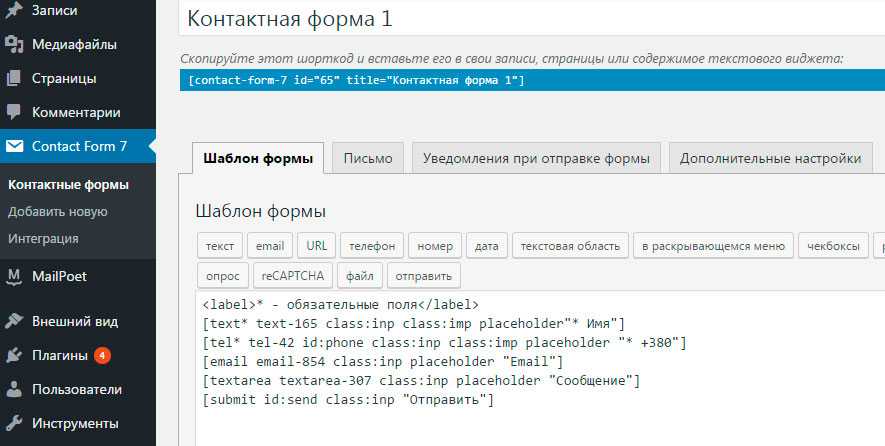Insert a чекбоксы tag
Screen dimensions: 885x446
(834, 246)
